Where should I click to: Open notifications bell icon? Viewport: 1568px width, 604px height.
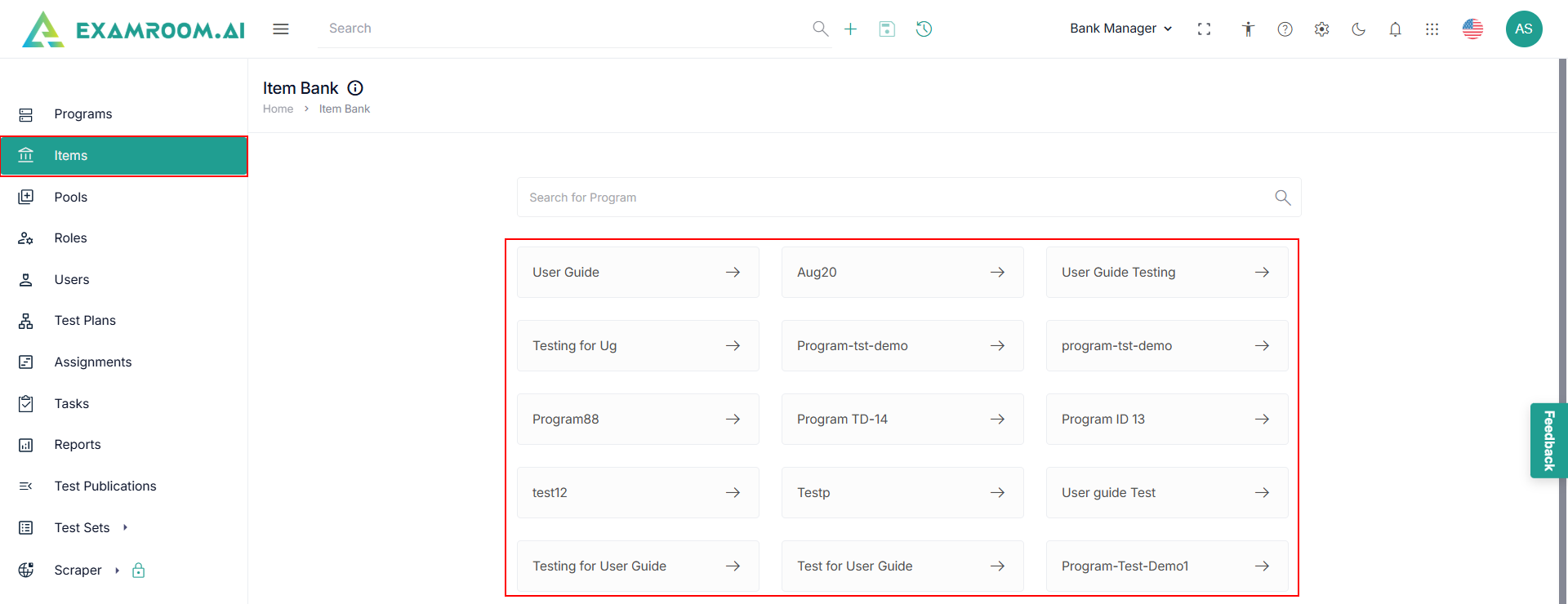(1395, 29)
